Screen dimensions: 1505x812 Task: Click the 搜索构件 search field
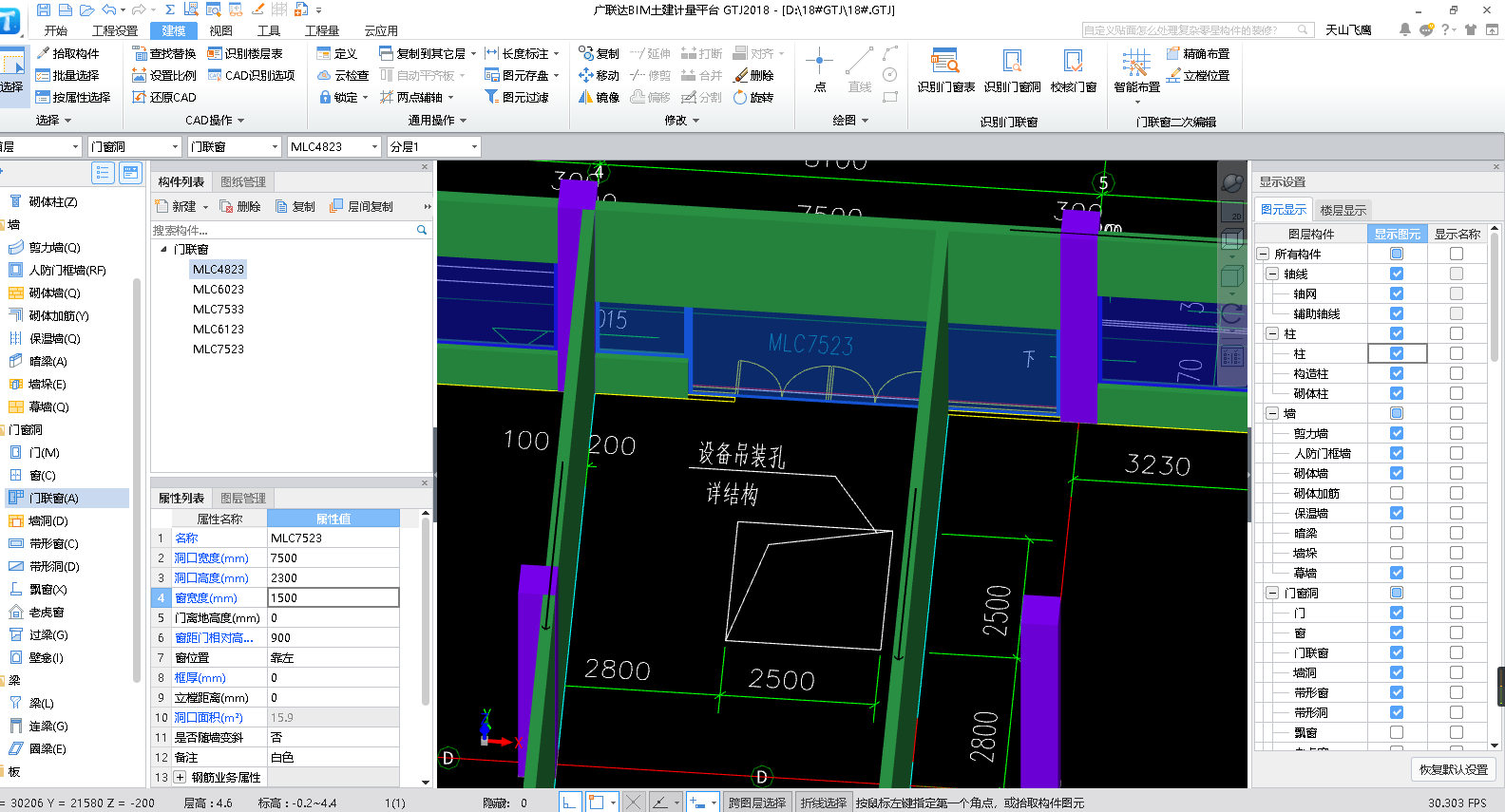point(283,230)
